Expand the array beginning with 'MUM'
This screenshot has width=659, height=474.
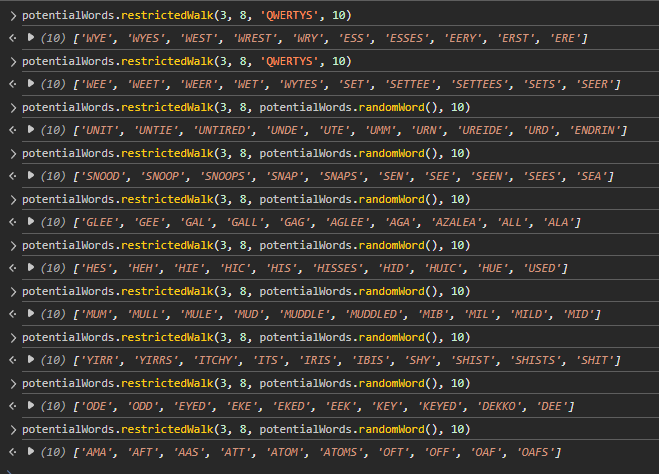pos(31,313)
